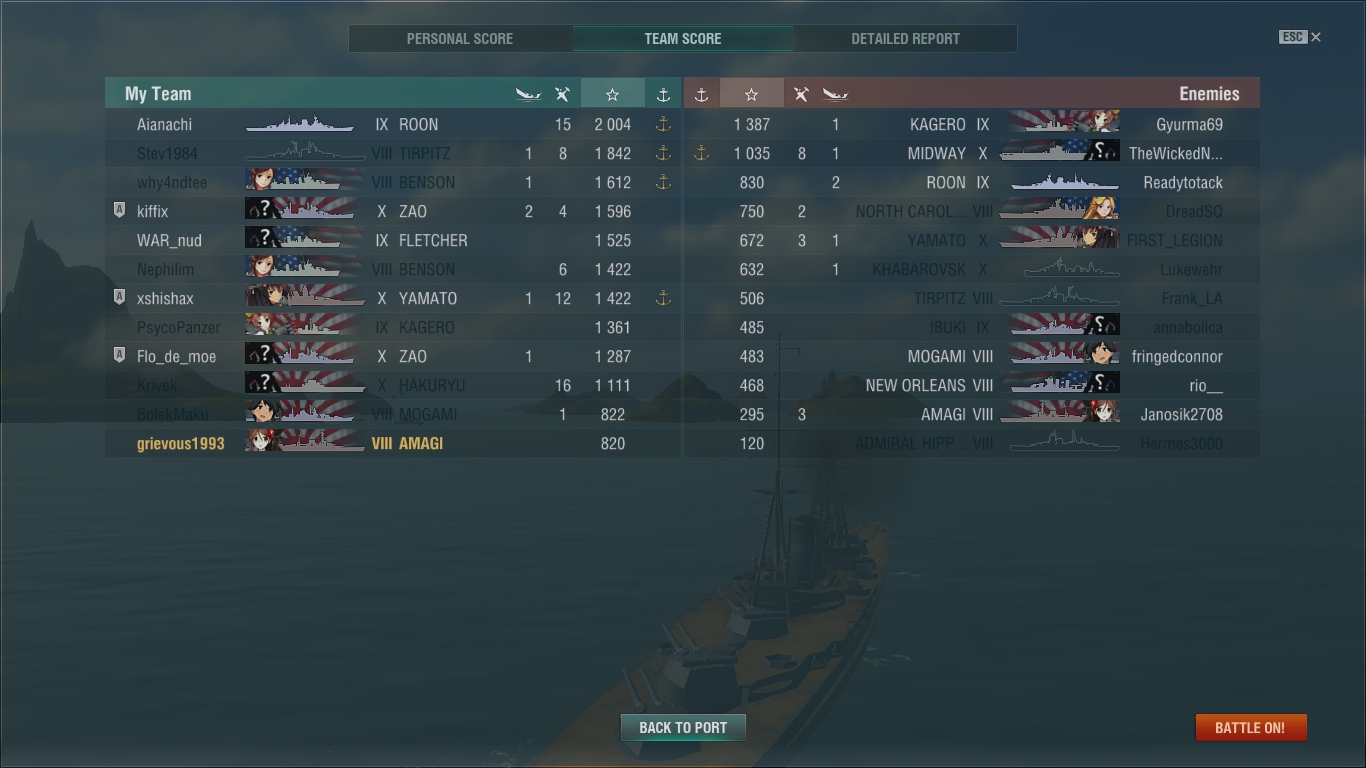Return with Back to Port button

point(683,727)
